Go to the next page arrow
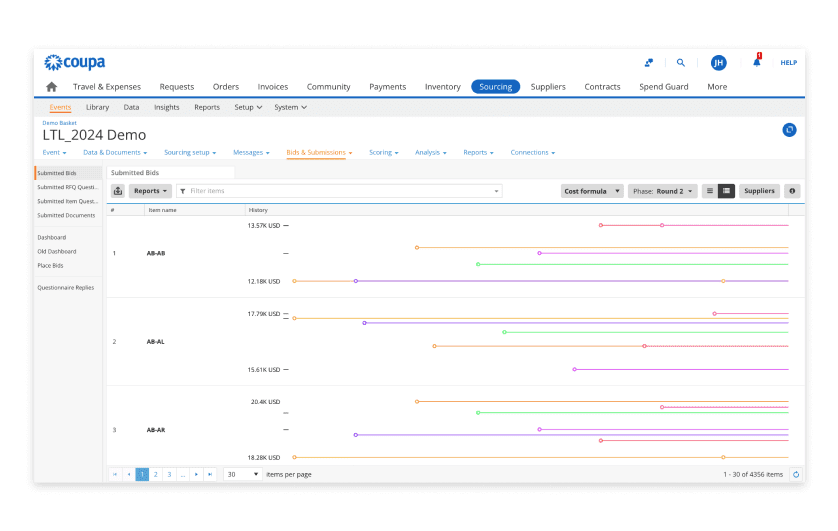 197,474
